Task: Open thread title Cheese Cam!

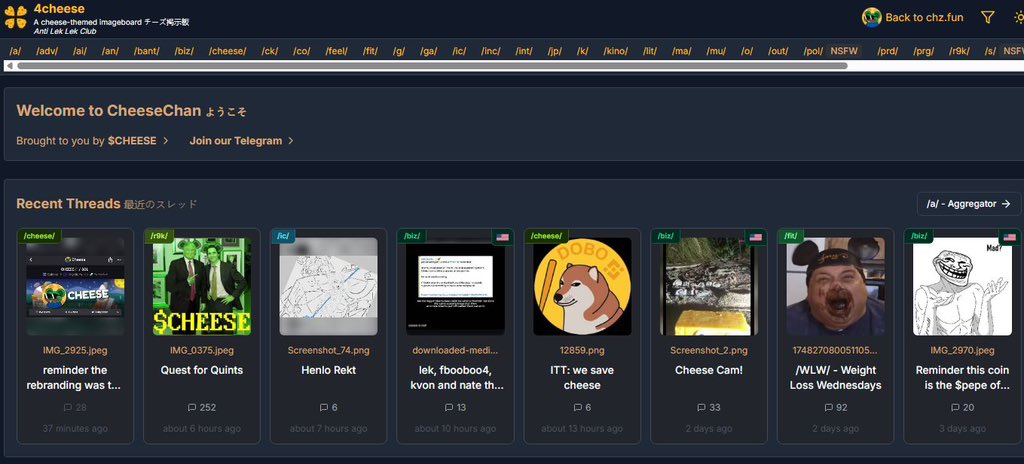Action: (x=709, y=370)
